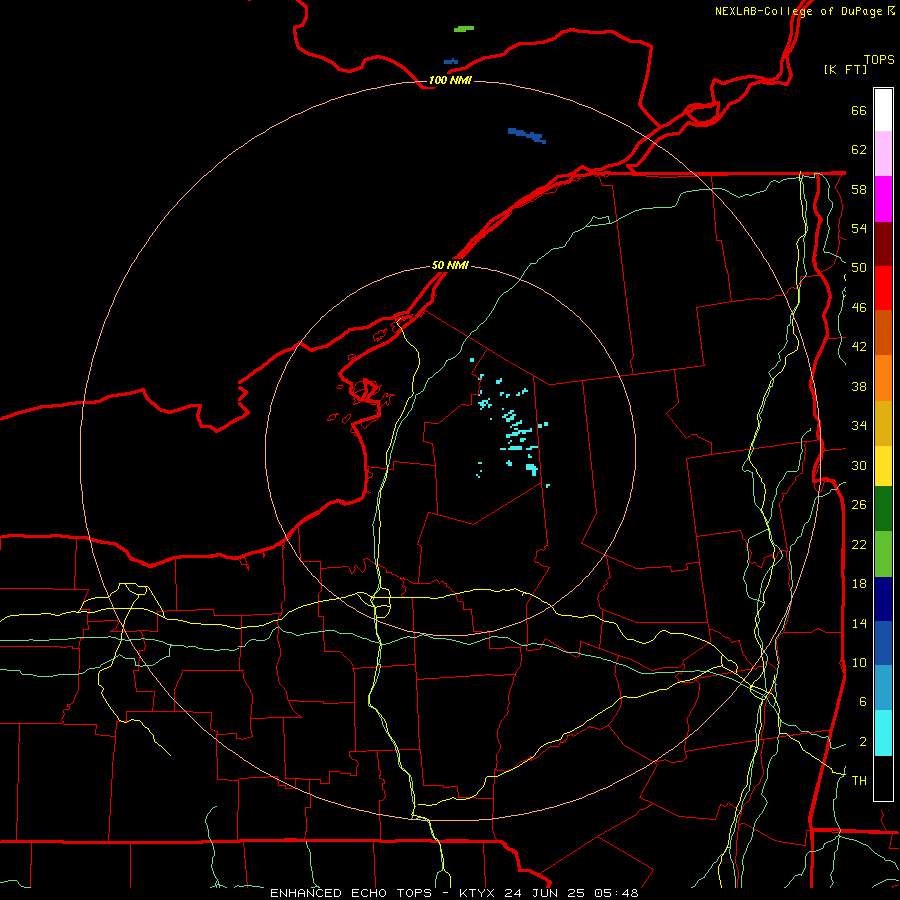Click the dark green 26 kft swatch
This screenshot has height=900, width=900.
click(883, 509)
